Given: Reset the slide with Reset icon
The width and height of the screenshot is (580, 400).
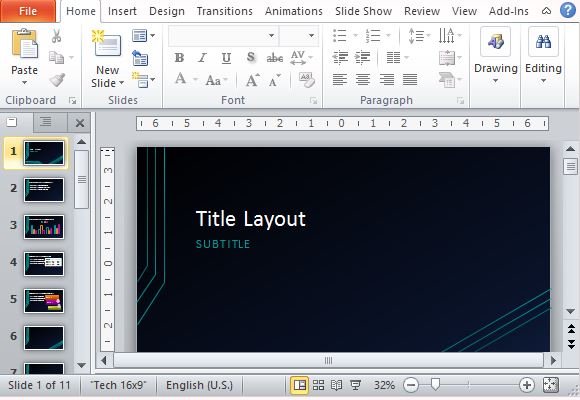Looking at the screenshot, I should click(140, 58).
